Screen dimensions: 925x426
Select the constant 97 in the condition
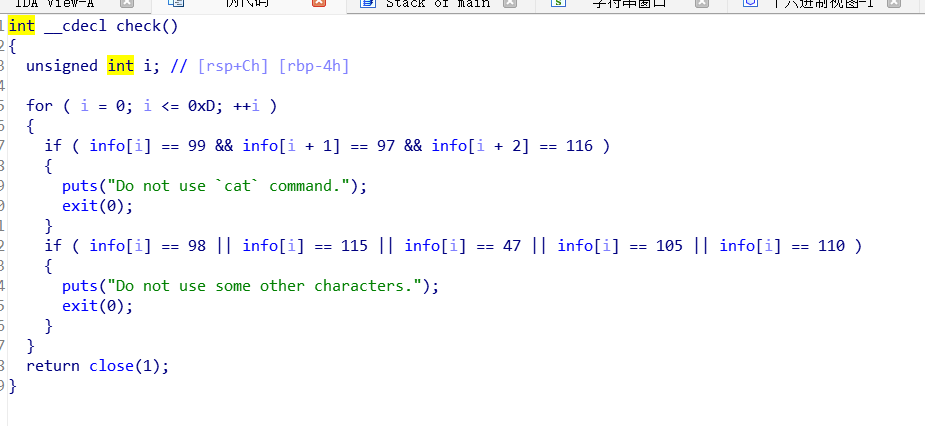point(386,146)
